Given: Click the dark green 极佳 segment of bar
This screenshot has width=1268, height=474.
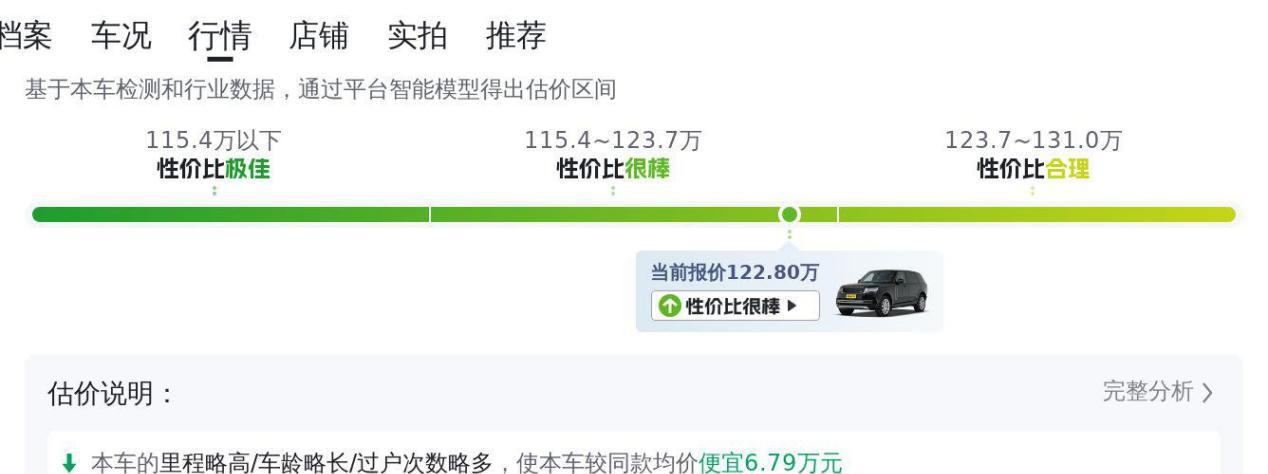Looking at the screenshot, I should click(x=231, y=214).
